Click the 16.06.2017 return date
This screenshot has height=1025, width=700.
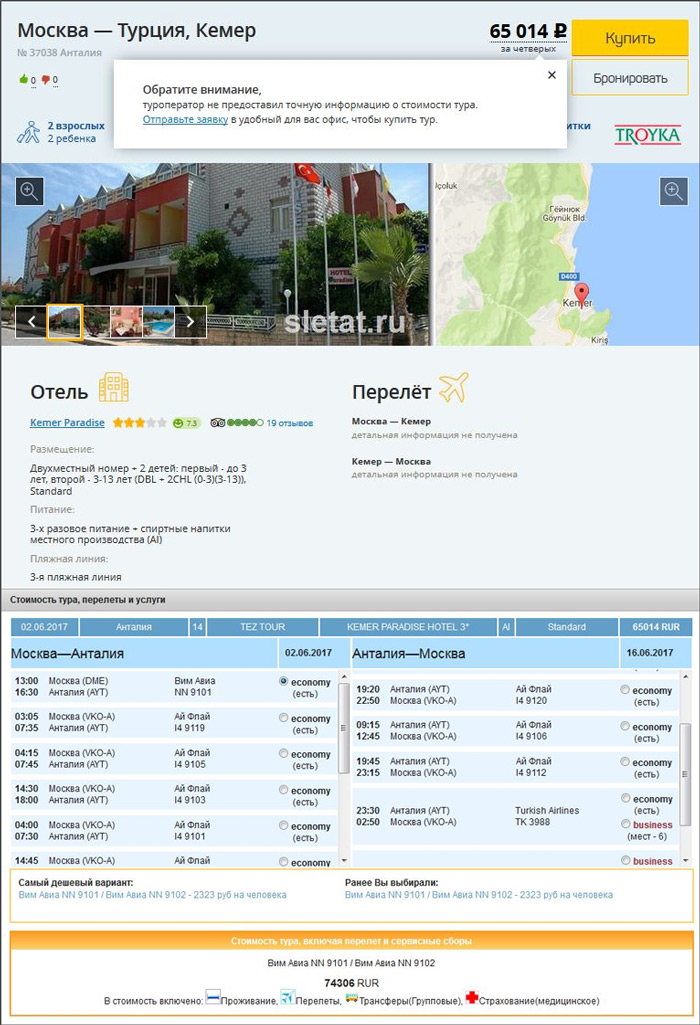pyautogui.click(x=650, y=653)
